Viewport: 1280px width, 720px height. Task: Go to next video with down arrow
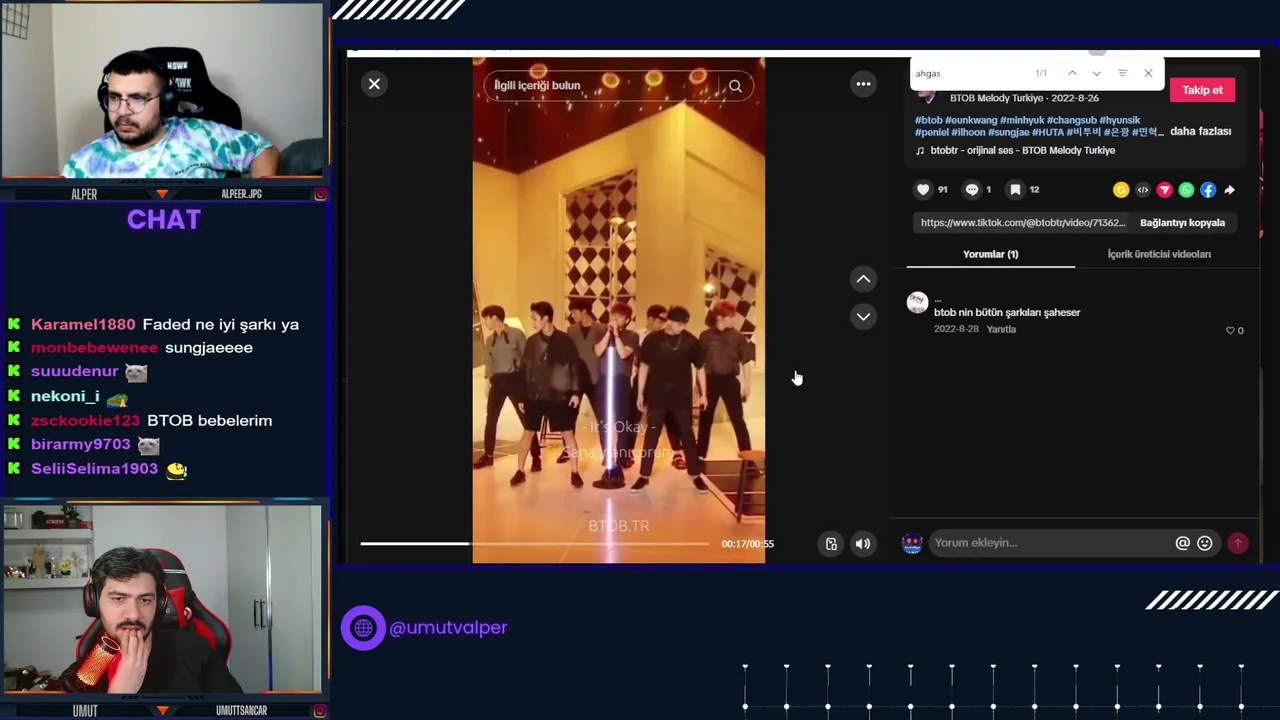(x=863, y=317)
